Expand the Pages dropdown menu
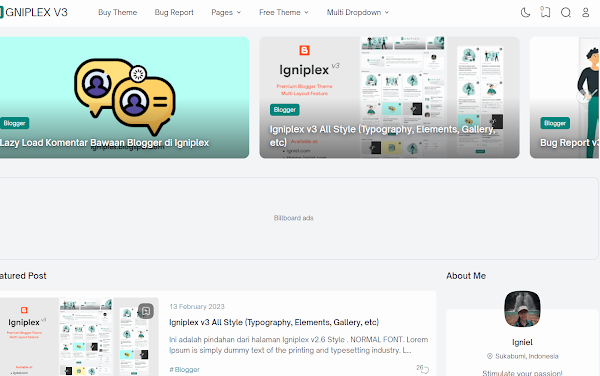600x376 pixels. [x=226, y=12]
